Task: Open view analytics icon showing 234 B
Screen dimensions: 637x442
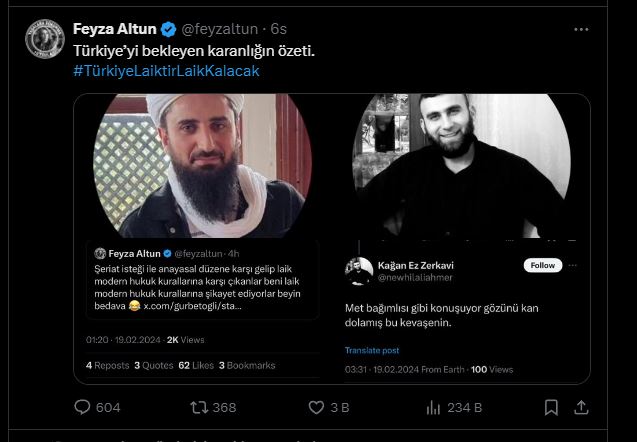Action: coord(434,408)
